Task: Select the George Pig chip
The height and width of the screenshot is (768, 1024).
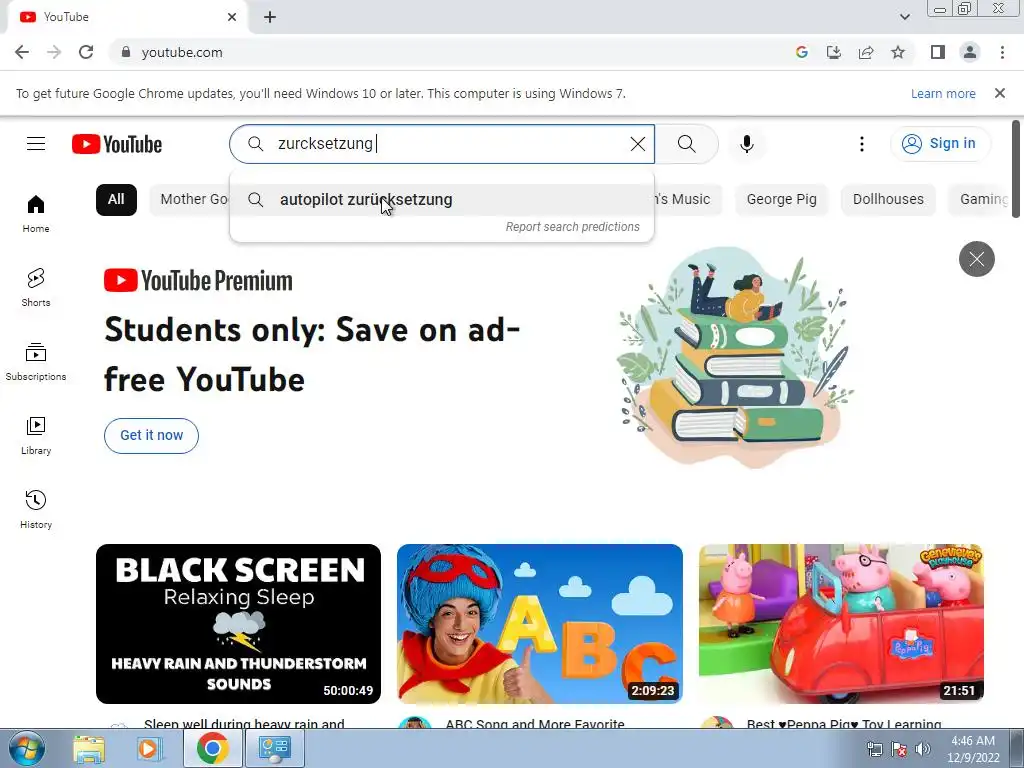Action: 781,200
